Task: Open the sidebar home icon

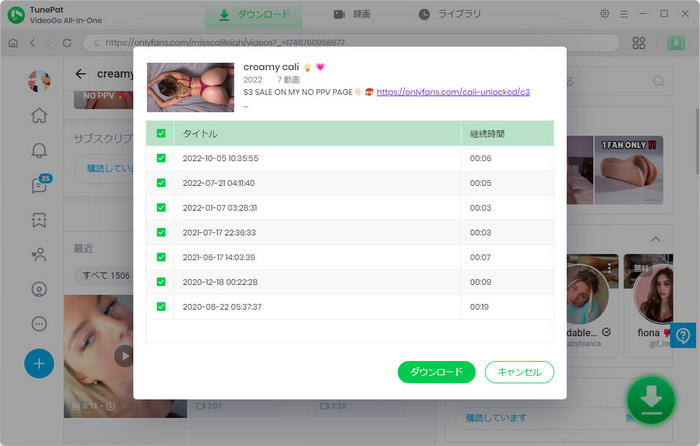Action: pos(39,116)
